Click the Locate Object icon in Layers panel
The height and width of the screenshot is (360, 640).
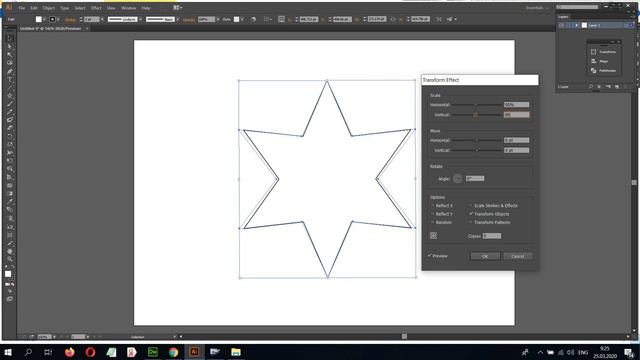tap(591, 87)
